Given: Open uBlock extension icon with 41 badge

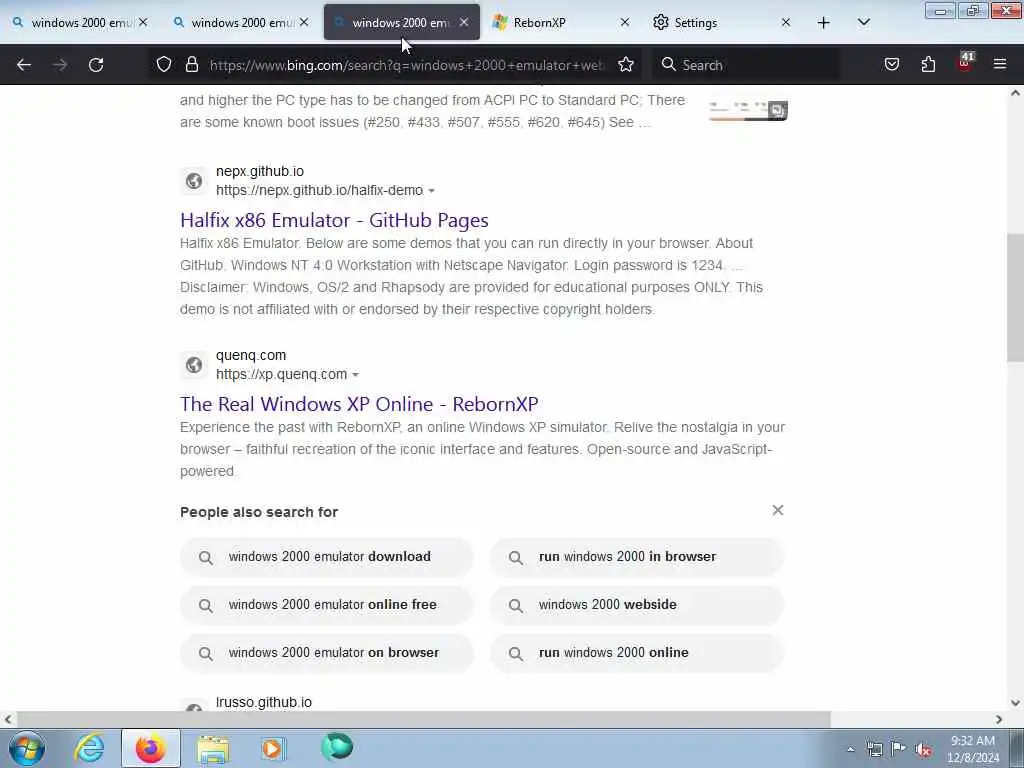Looking at the screenshot, I should (x=965, y=63).
